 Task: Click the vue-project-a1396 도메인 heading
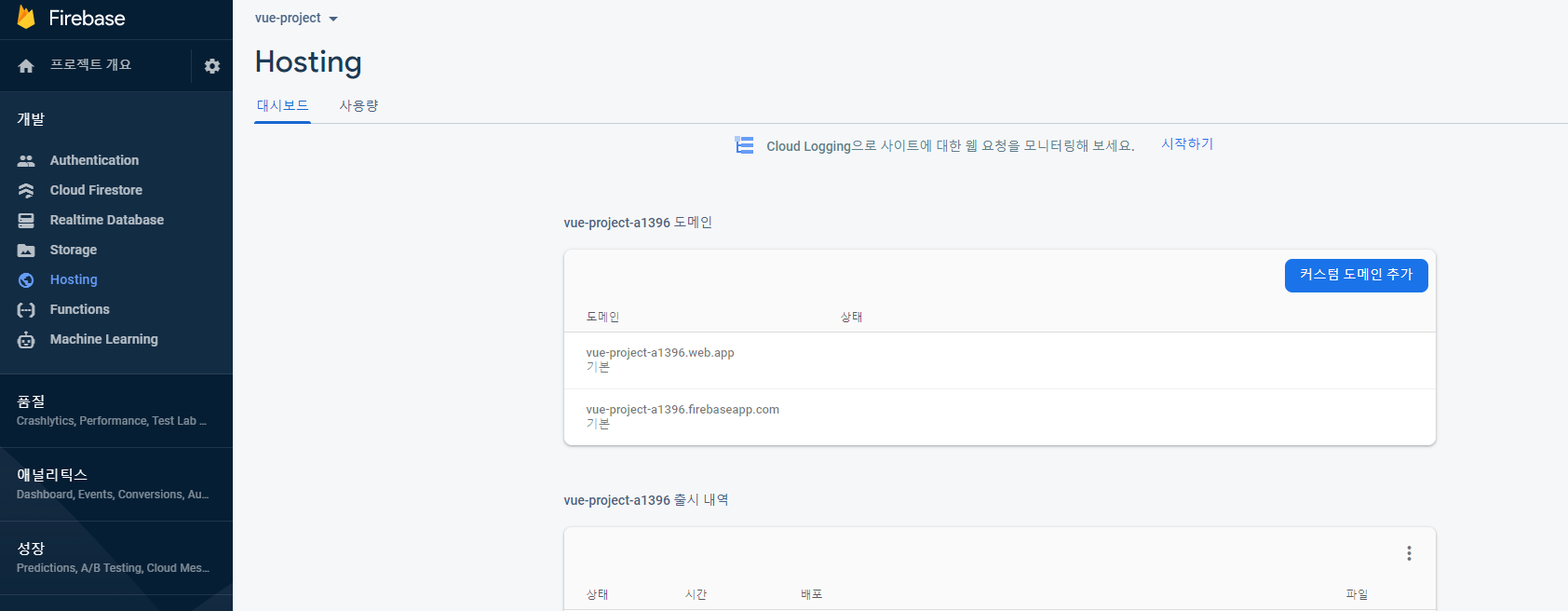click(x=638, y=223)
